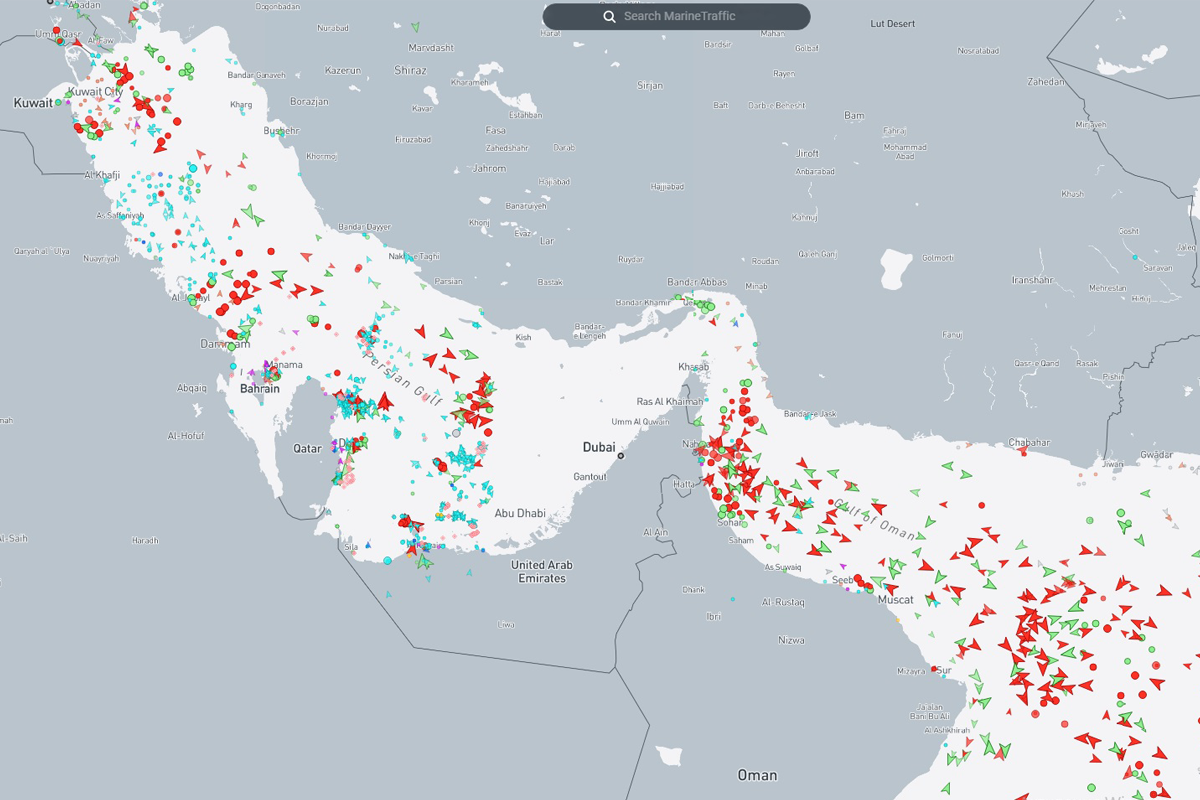Click the Muscat city label

pos(895,600)
